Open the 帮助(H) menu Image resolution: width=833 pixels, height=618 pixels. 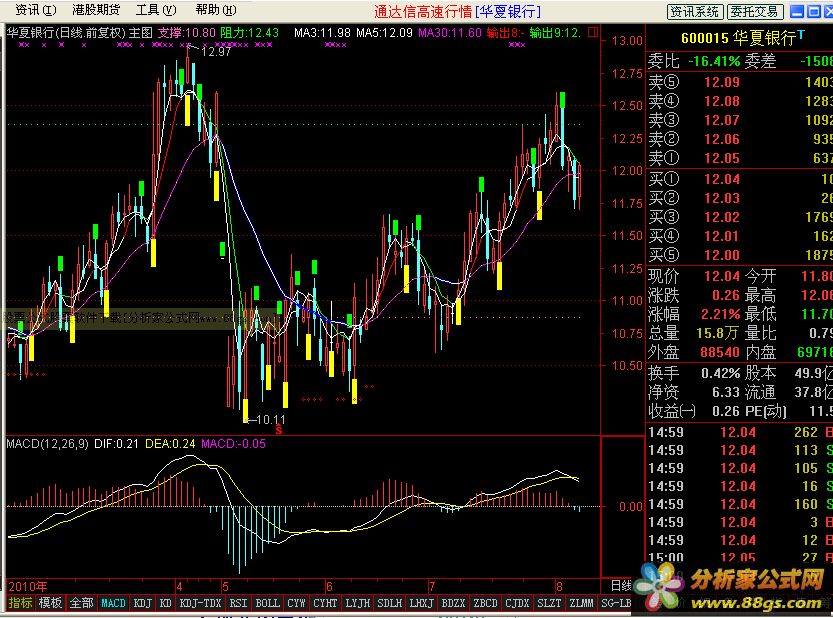216,10
